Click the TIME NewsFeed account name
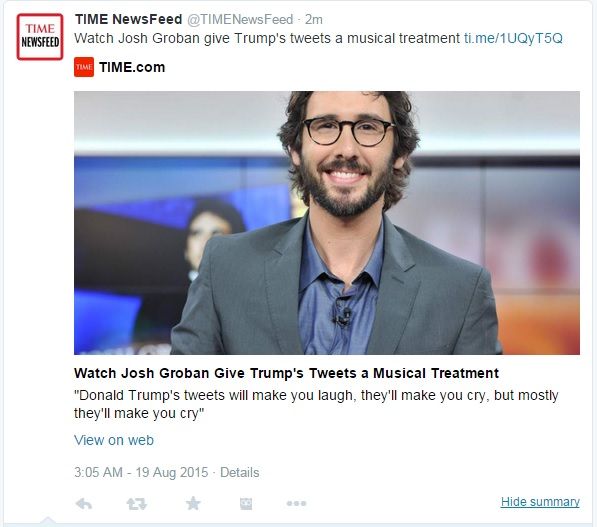The width and height of the screenshot is (597, 527). tap(129, 19)
